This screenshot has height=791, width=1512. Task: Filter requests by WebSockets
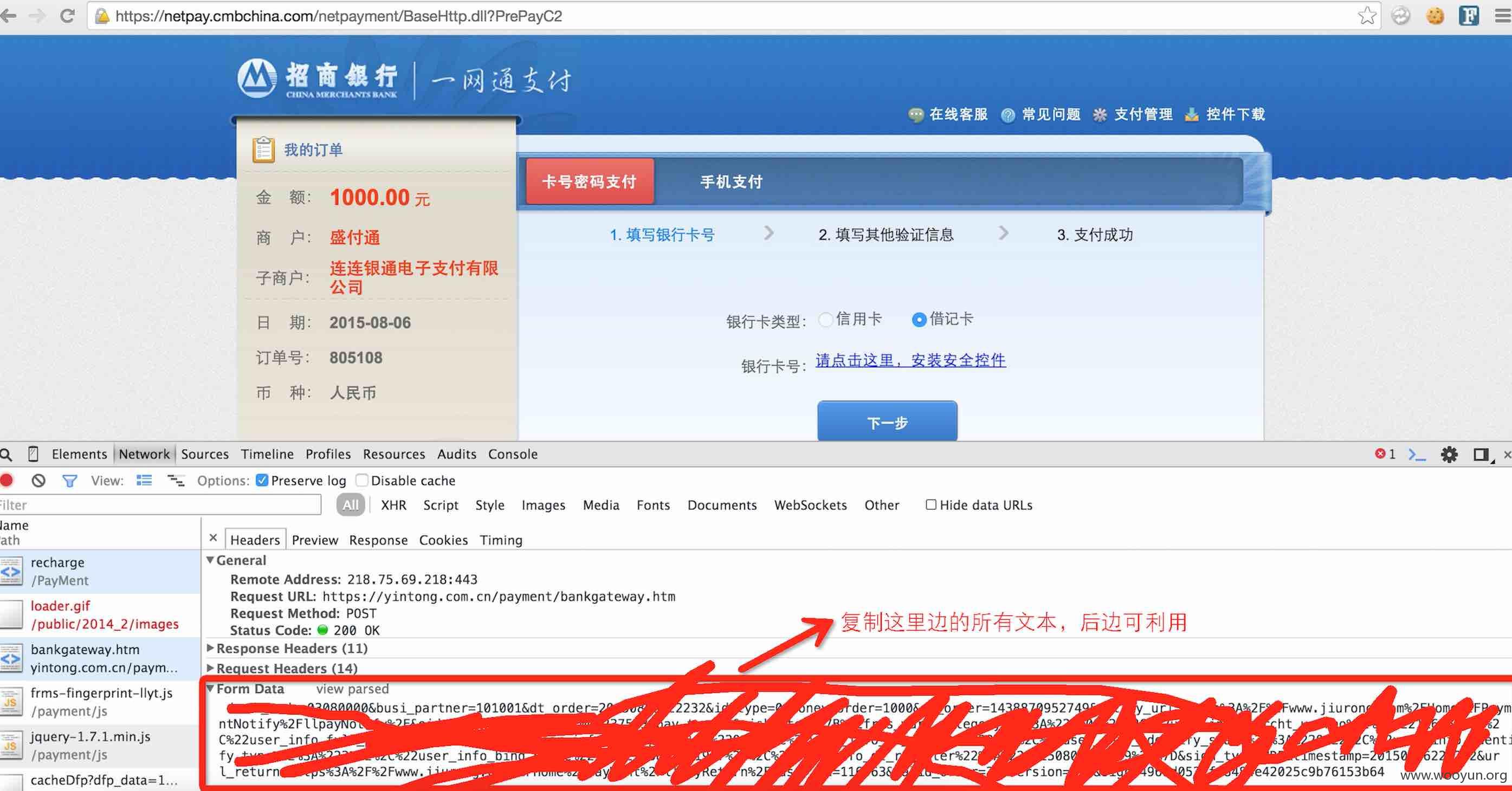[810, 505]
